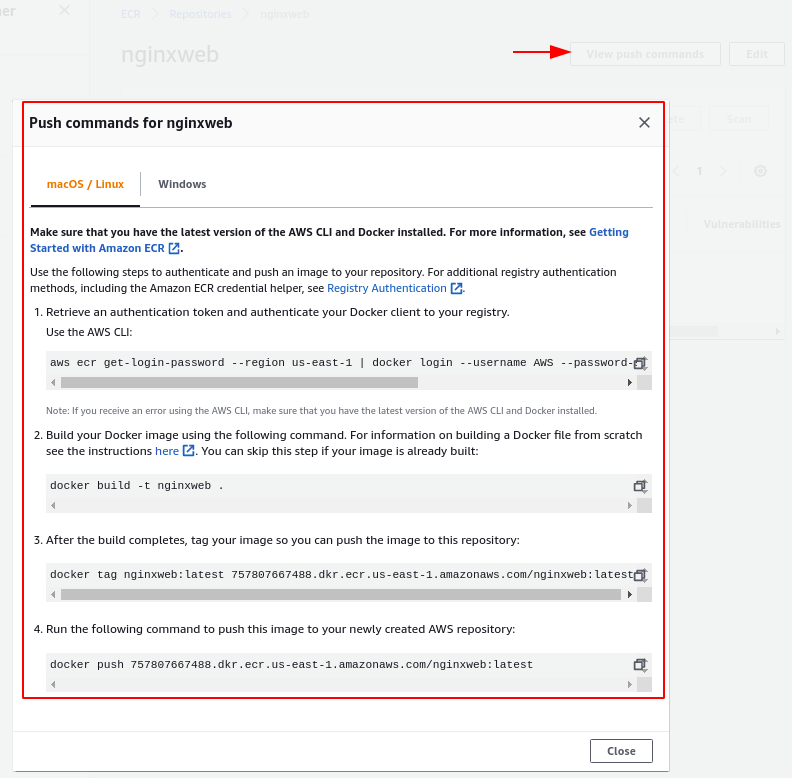Click right scroll arrow under docker tag command
Viewport: 792px width, 778px height.
pos(629,594)
